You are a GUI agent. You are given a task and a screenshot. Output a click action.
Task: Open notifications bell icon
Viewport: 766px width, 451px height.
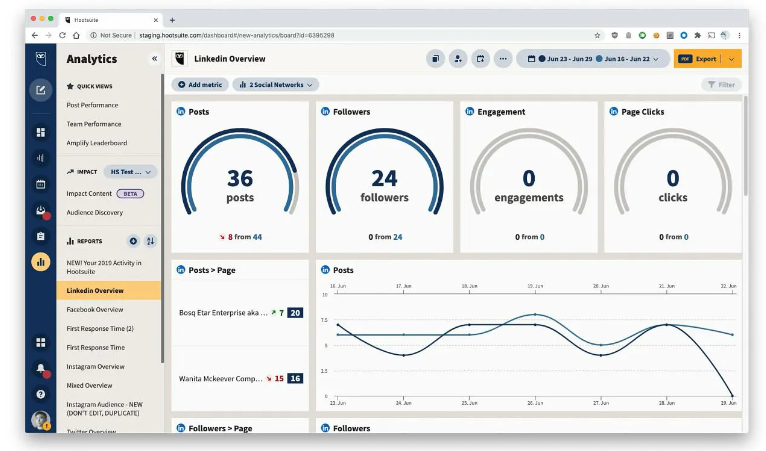coord(41,369)
